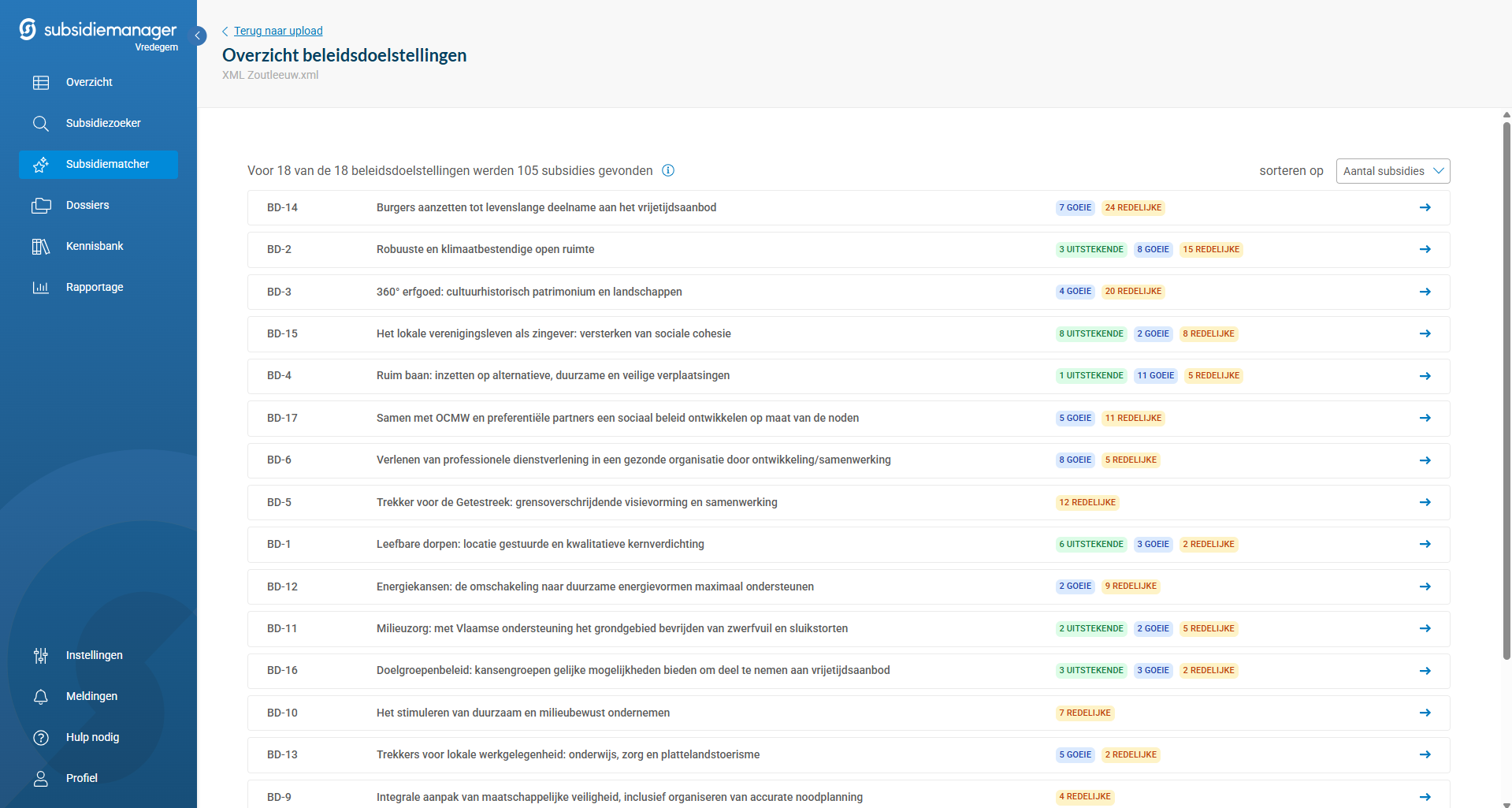This screenshot has width=1512, height=808.
Task: Open the Overzicht table icon in the sidebar
Action: coord(41,82)
